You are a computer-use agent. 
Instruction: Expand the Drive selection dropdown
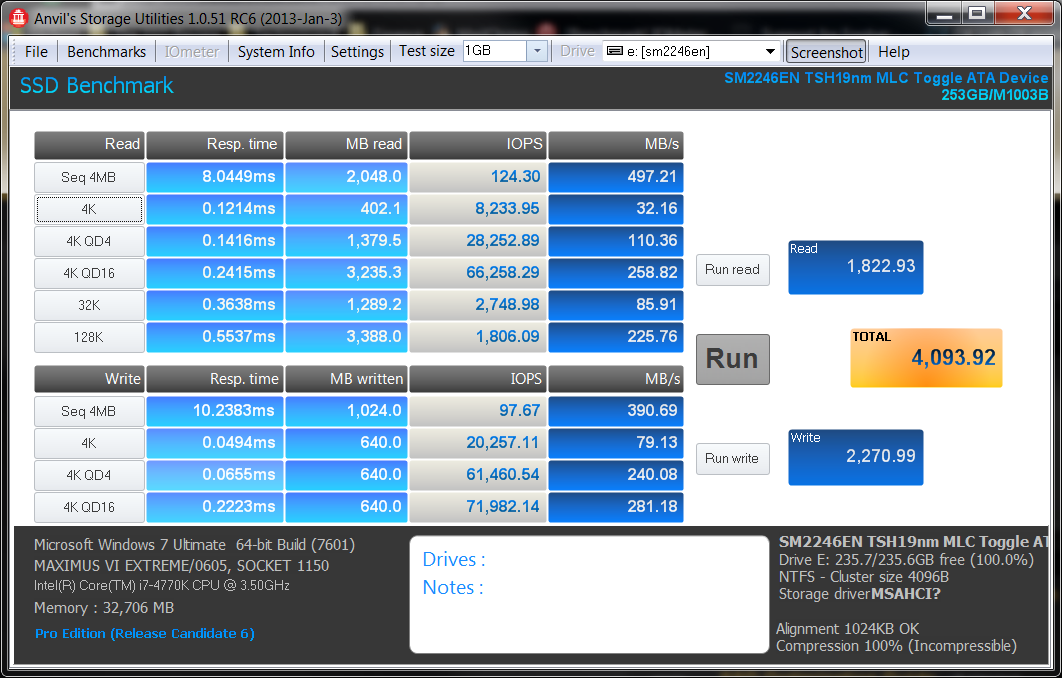(770, 52)
